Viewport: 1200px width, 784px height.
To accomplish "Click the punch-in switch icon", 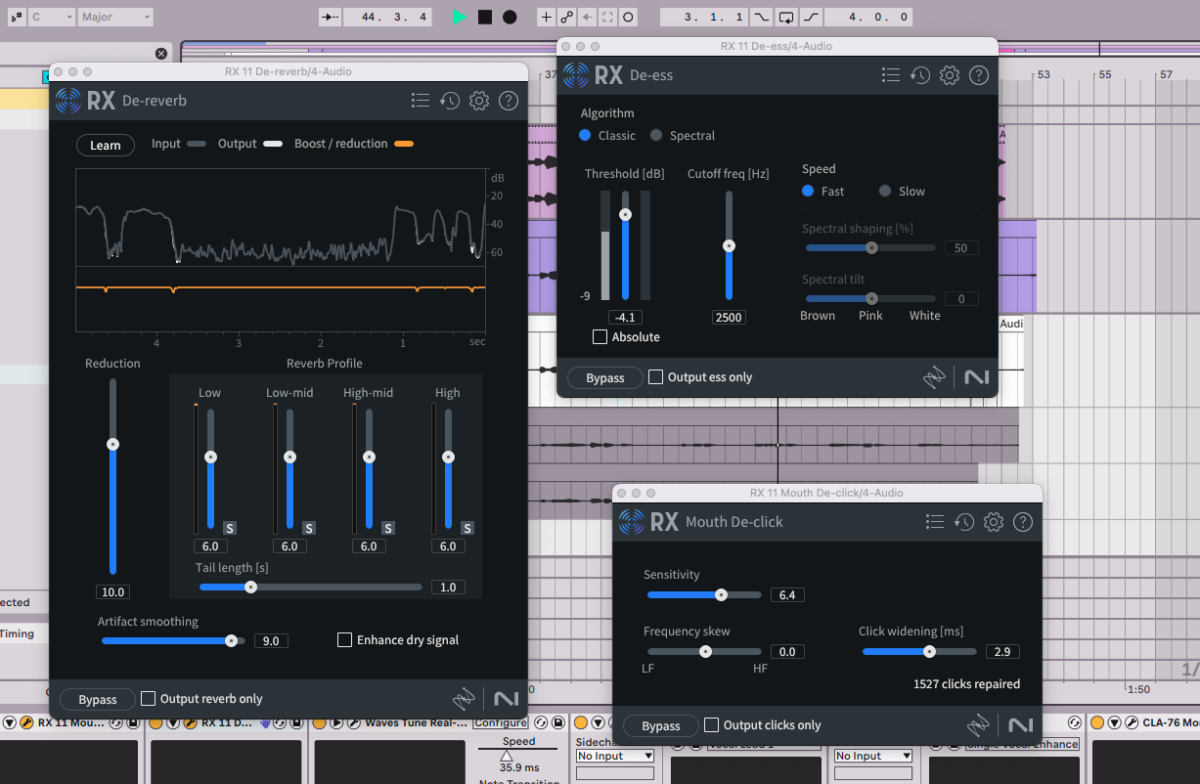I will [x=763, y=17].
